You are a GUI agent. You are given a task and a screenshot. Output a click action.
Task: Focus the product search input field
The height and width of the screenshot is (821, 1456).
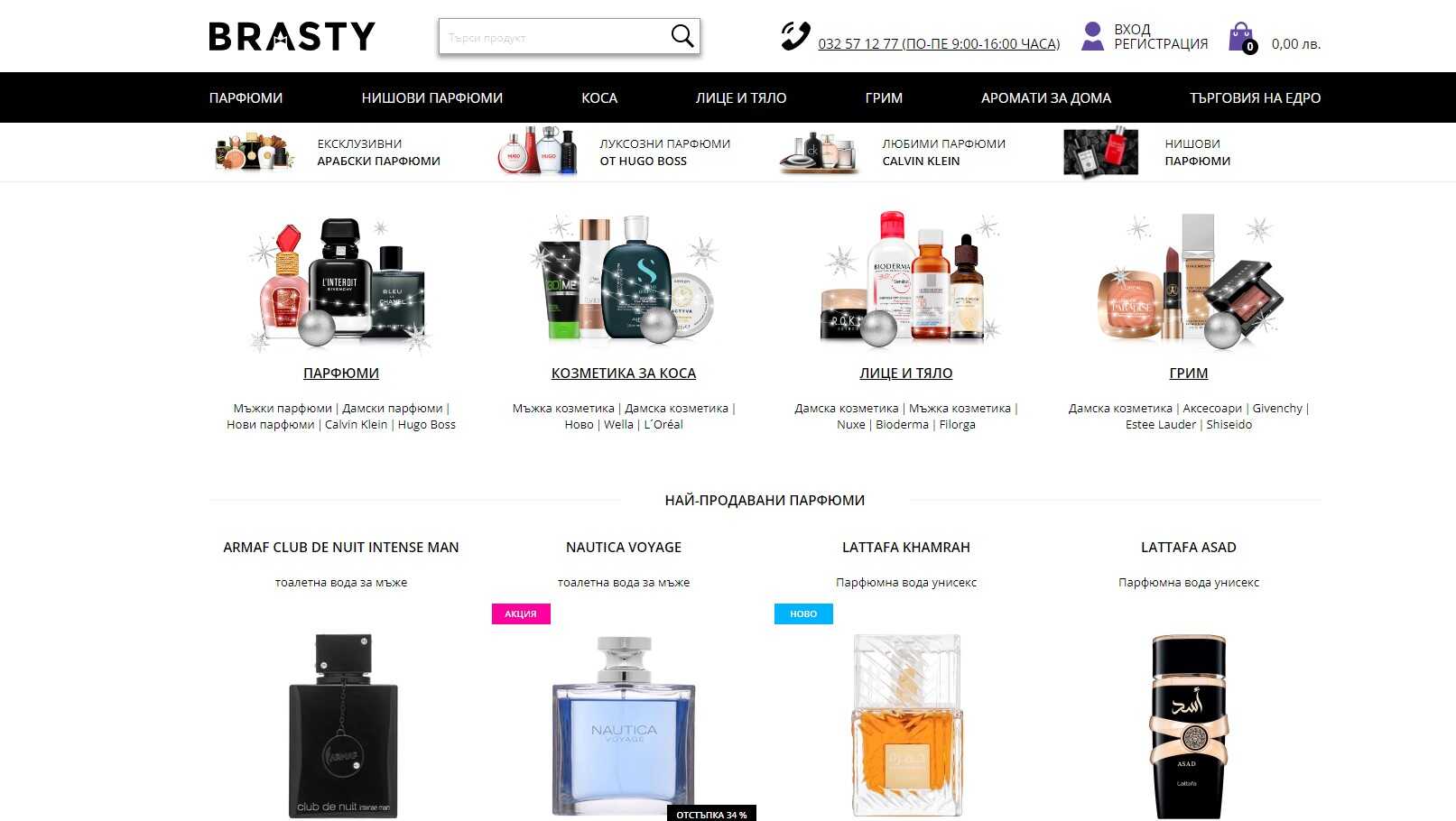click(x=552, y=37)
